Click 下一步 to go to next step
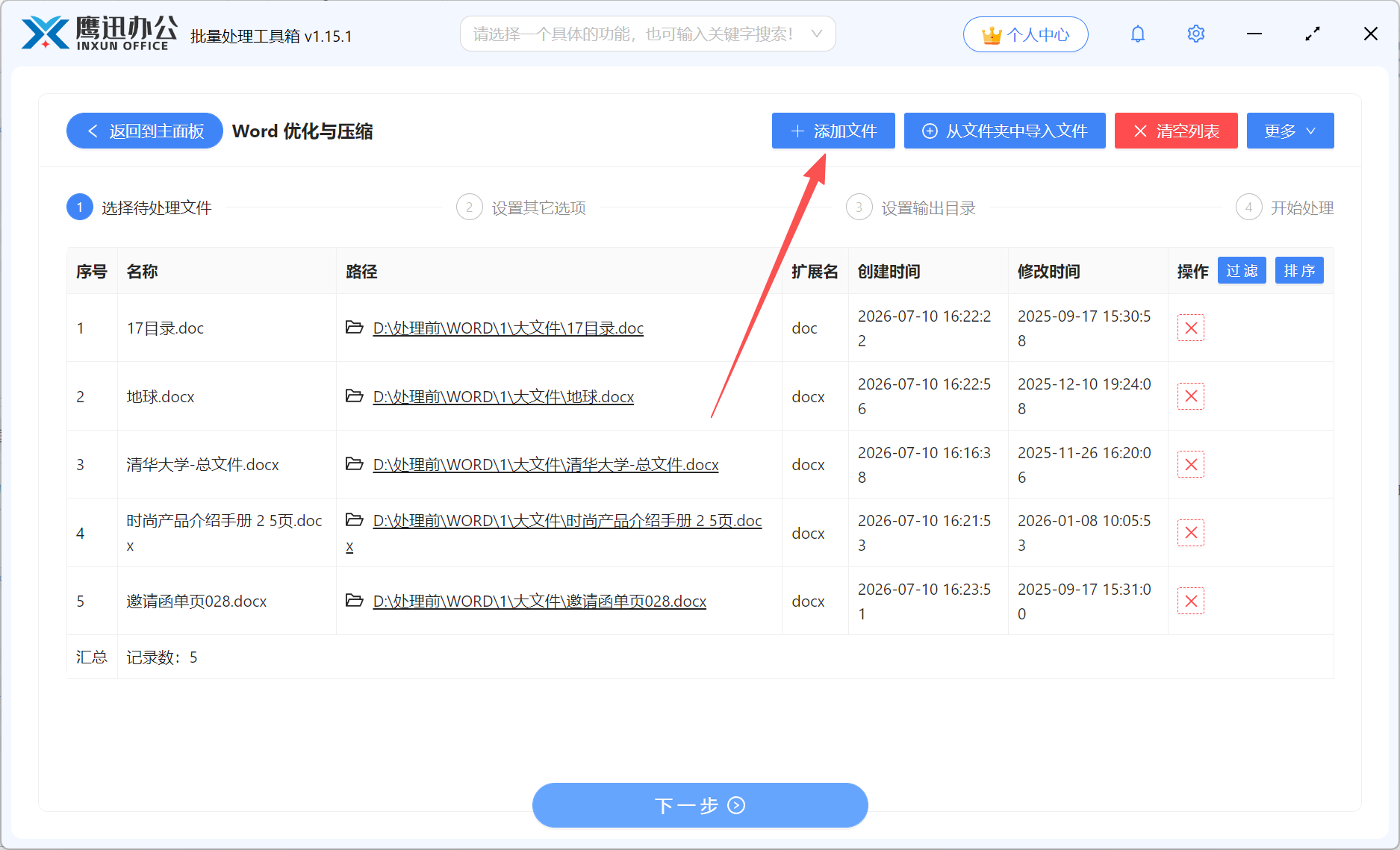Viewport: 1400px width, 850px height. pyautogui.click(x=700, y=805)
